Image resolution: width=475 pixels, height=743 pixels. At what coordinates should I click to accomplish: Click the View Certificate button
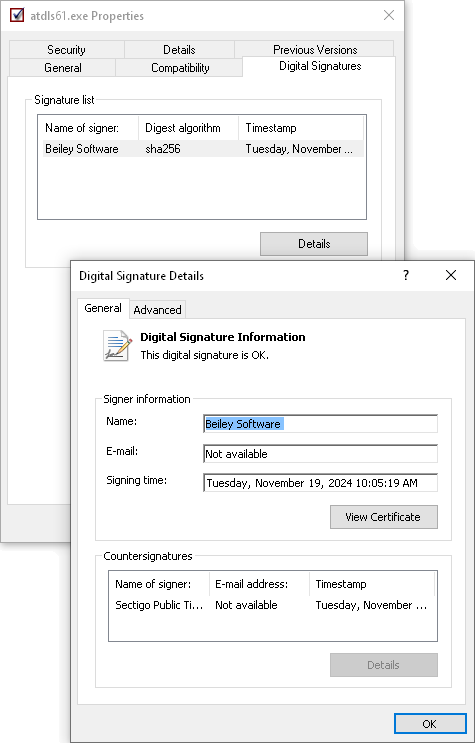point(384,517)
